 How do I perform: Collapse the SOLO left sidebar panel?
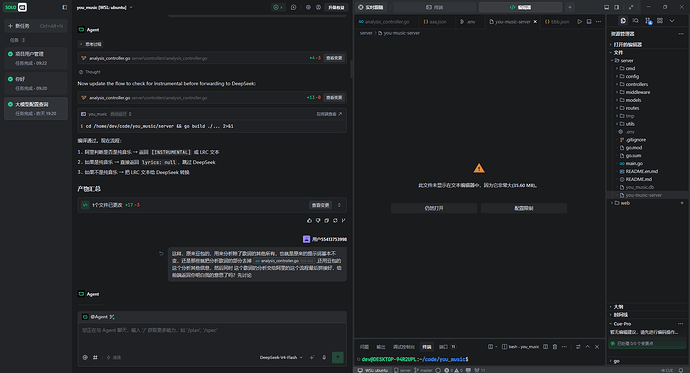pos(65,7)
